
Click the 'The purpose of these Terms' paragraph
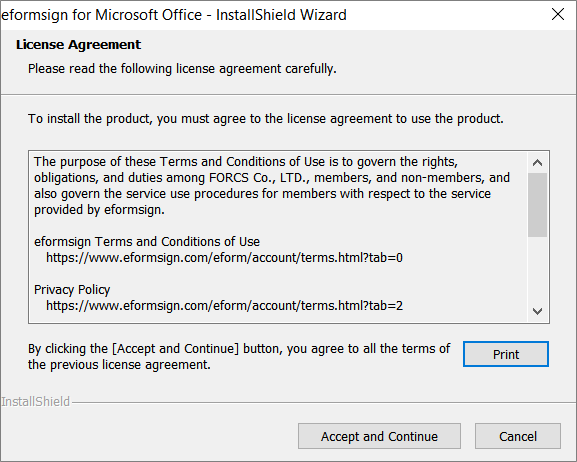pos(272,186)
